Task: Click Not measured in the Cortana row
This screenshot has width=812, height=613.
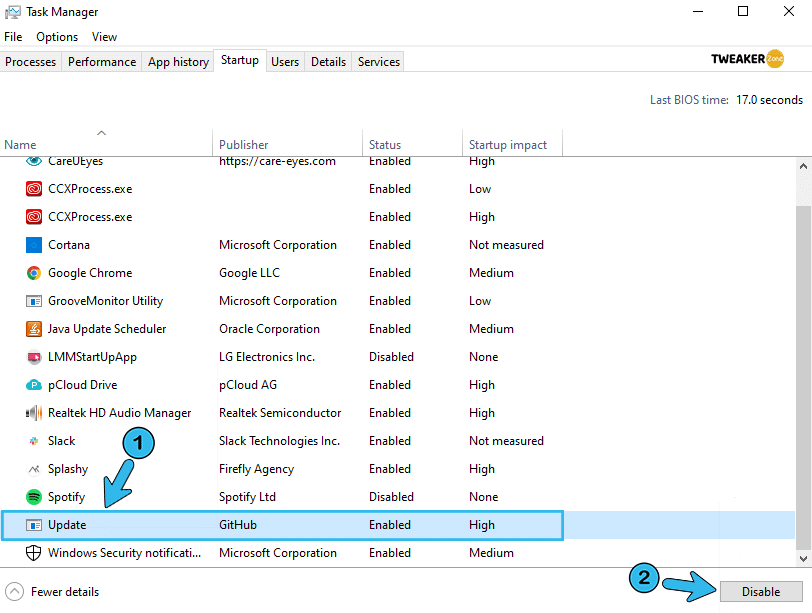Action: (506, 245)
